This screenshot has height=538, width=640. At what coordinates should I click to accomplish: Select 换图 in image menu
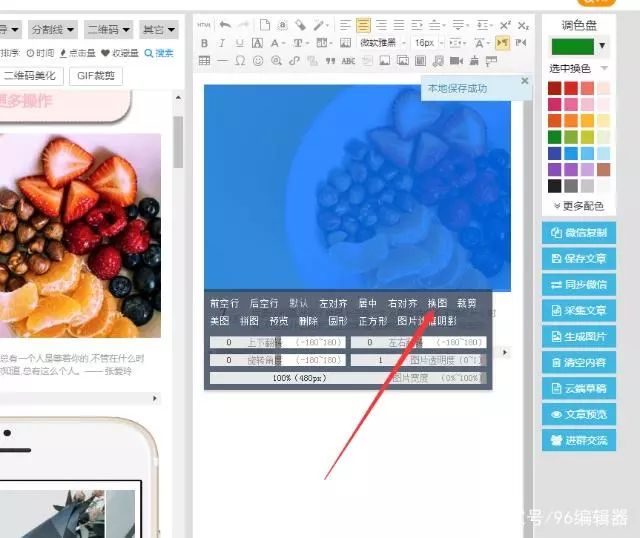point(437,303)
